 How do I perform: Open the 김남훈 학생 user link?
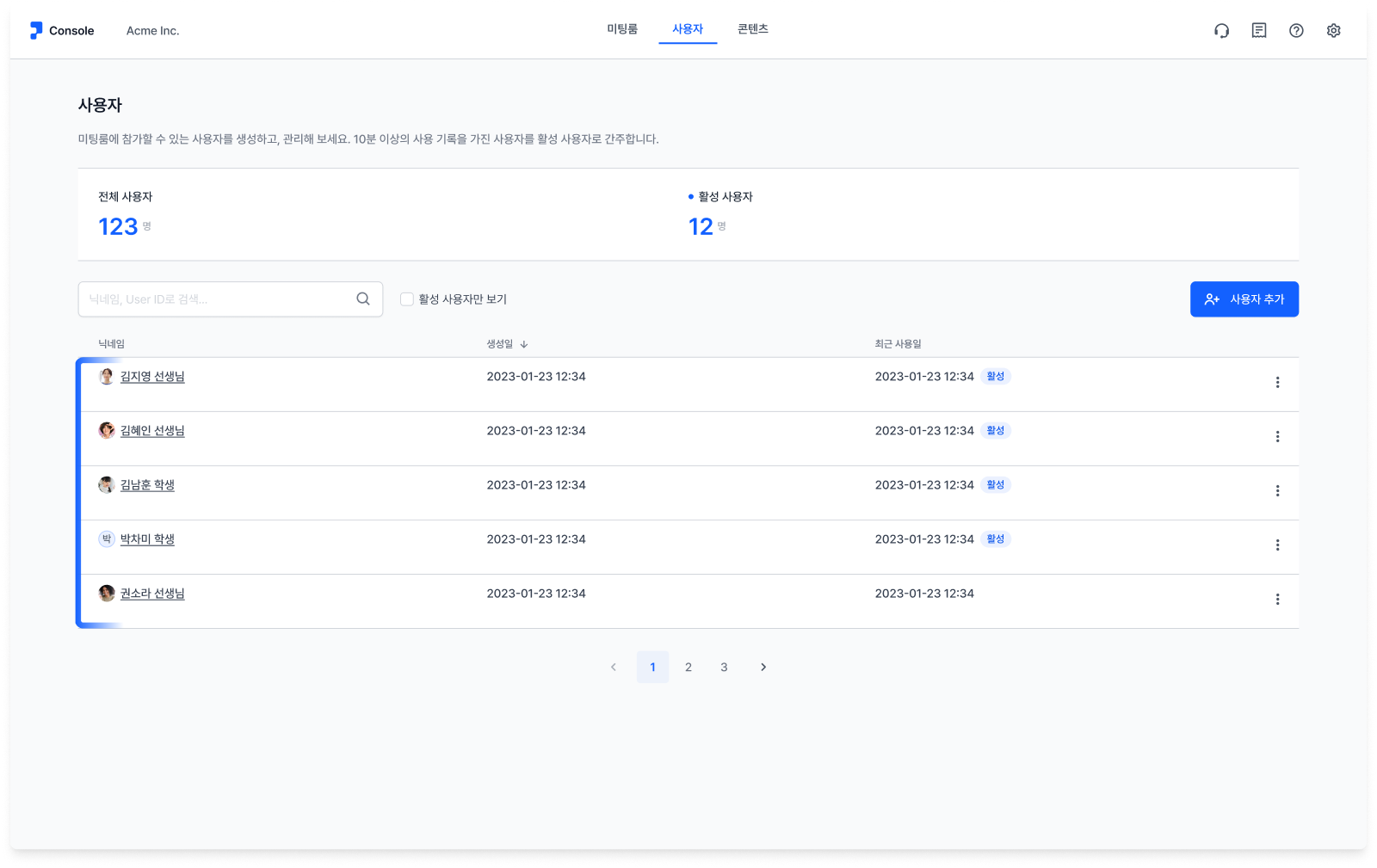[147, 485]
